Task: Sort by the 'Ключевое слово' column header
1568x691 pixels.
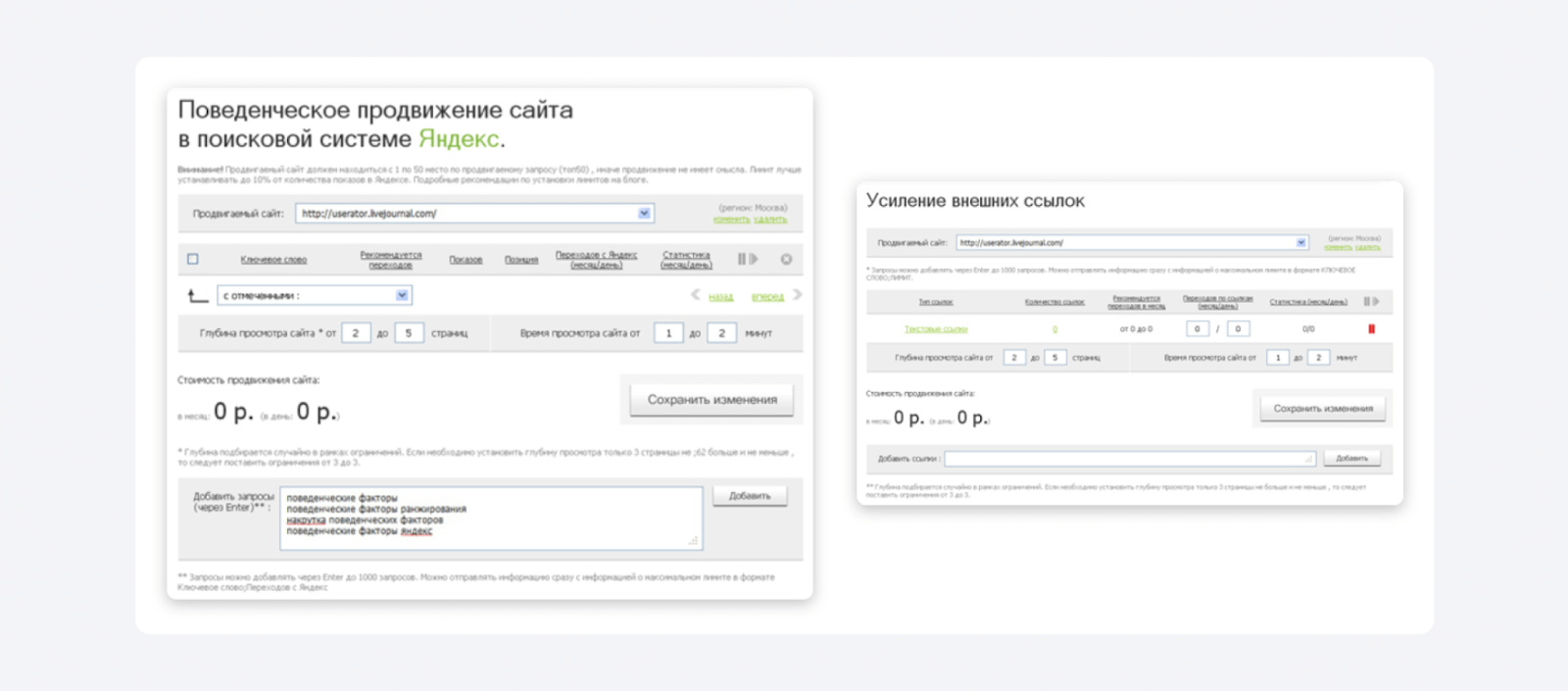Action: point(273,260)
